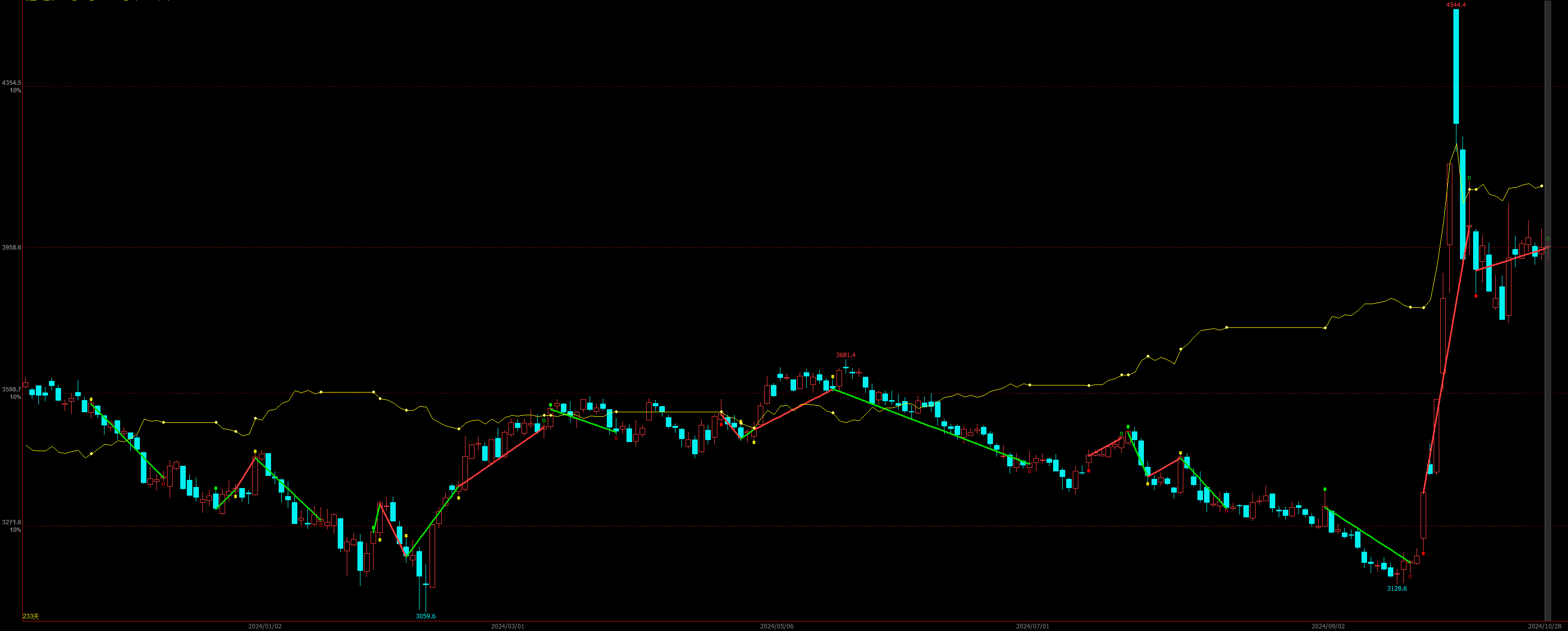Click the 3681.4 high price label
Screen dimensions: 1568x631
846,355
